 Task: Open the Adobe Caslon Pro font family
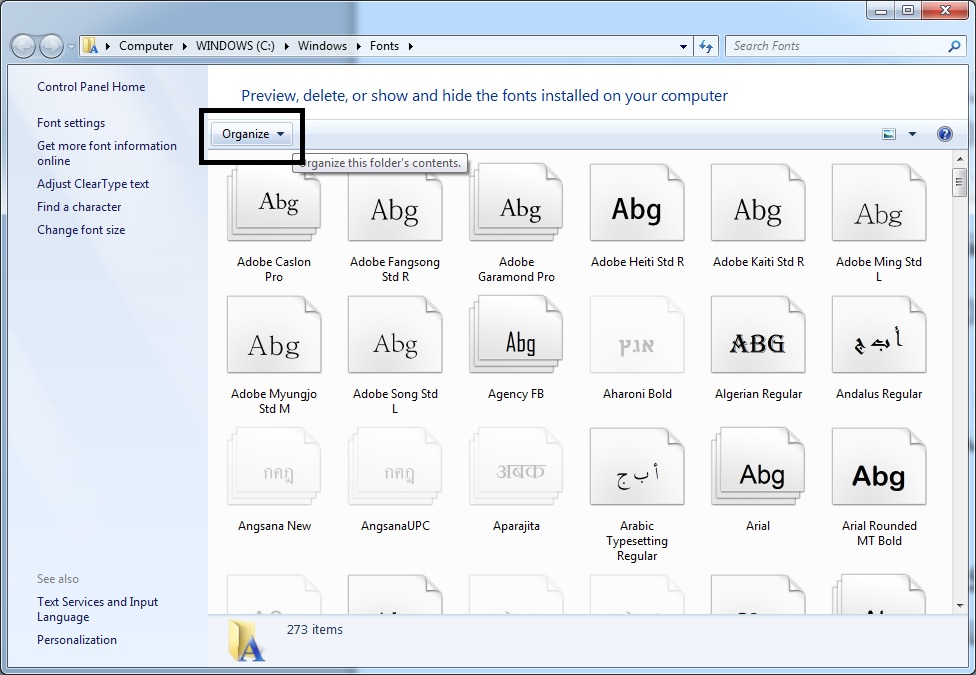pyautogui.click(x=274, y=202)
